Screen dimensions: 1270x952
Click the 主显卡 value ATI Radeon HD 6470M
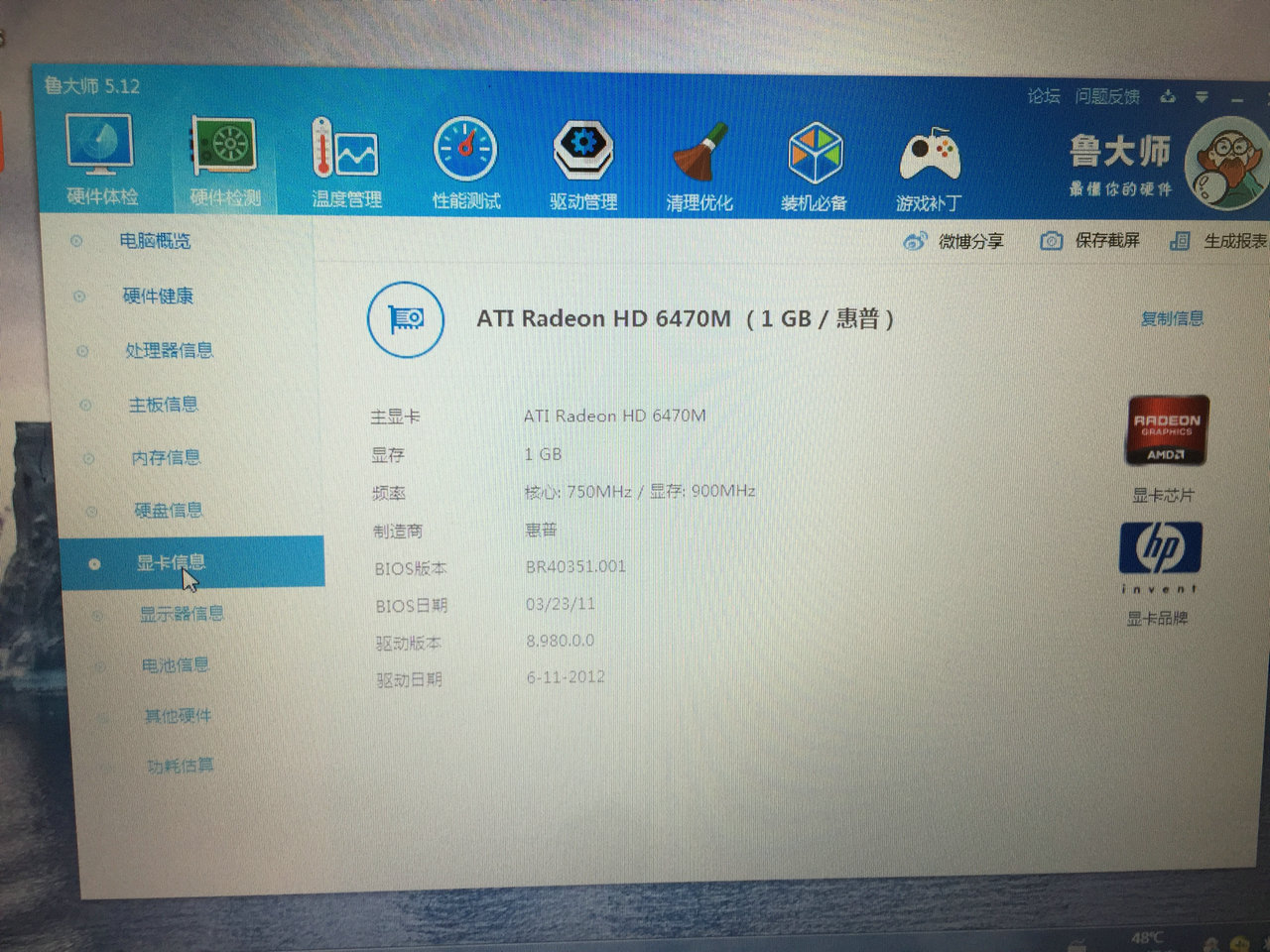pyautogui.click(x=615, y=416)
